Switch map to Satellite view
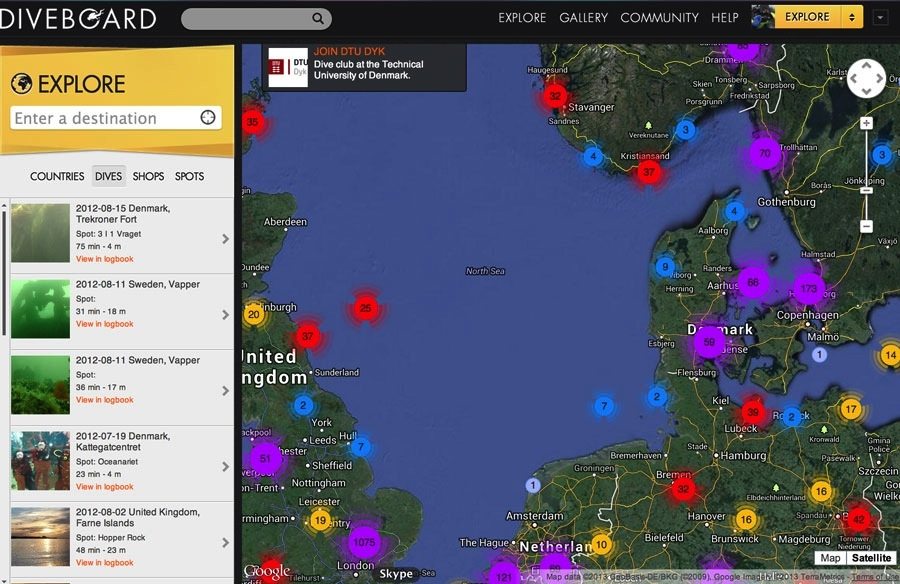 [871, 558]
